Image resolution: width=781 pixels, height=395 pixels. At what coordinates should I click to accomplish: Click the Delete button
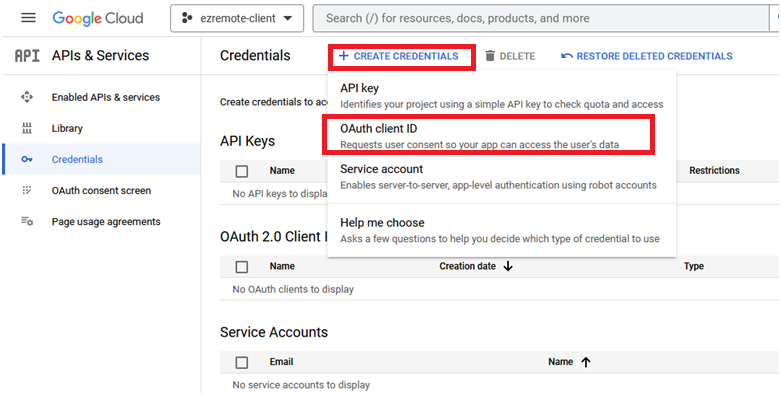tap(510, 56)
